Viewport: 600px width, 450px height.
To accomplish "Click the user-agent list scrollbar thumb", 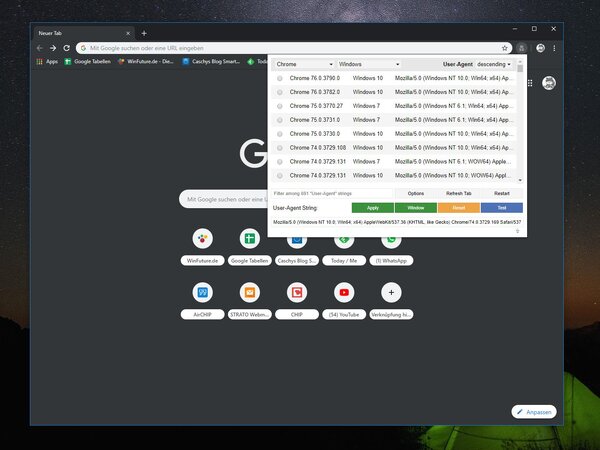I will coord(520,68).
